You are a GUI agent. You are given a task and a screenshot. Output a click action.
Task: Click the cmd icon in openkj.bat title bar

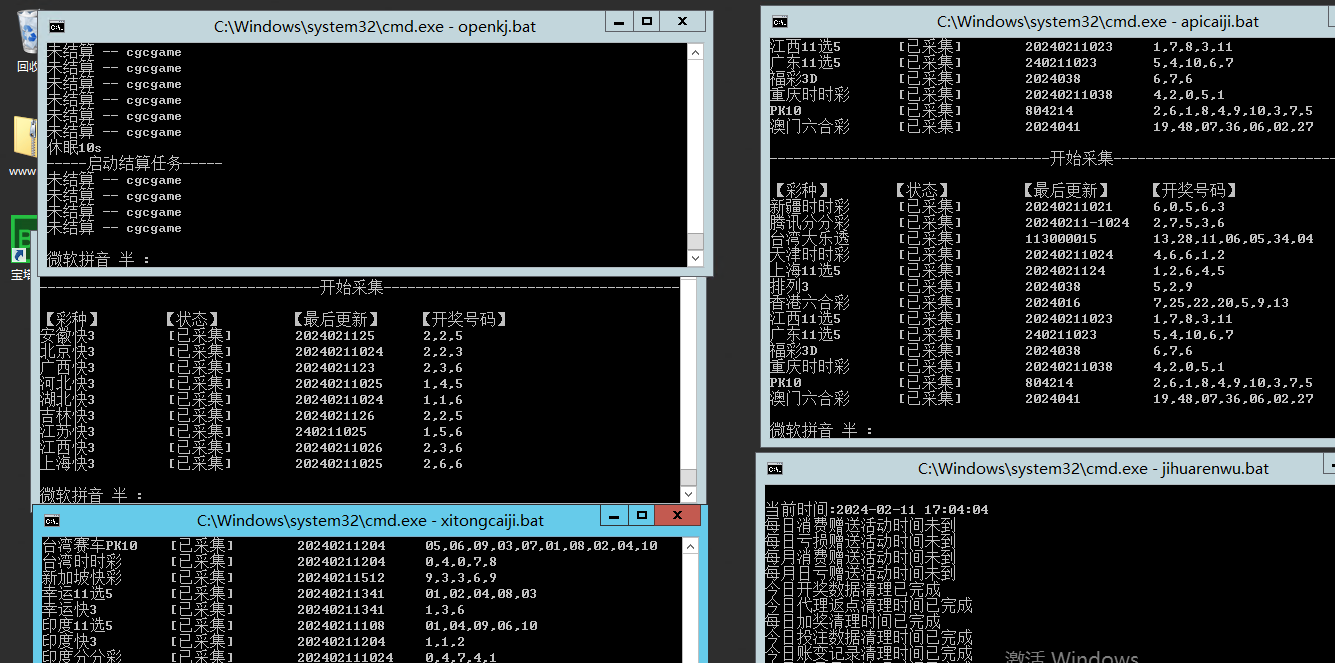click(x=57, y=27)
